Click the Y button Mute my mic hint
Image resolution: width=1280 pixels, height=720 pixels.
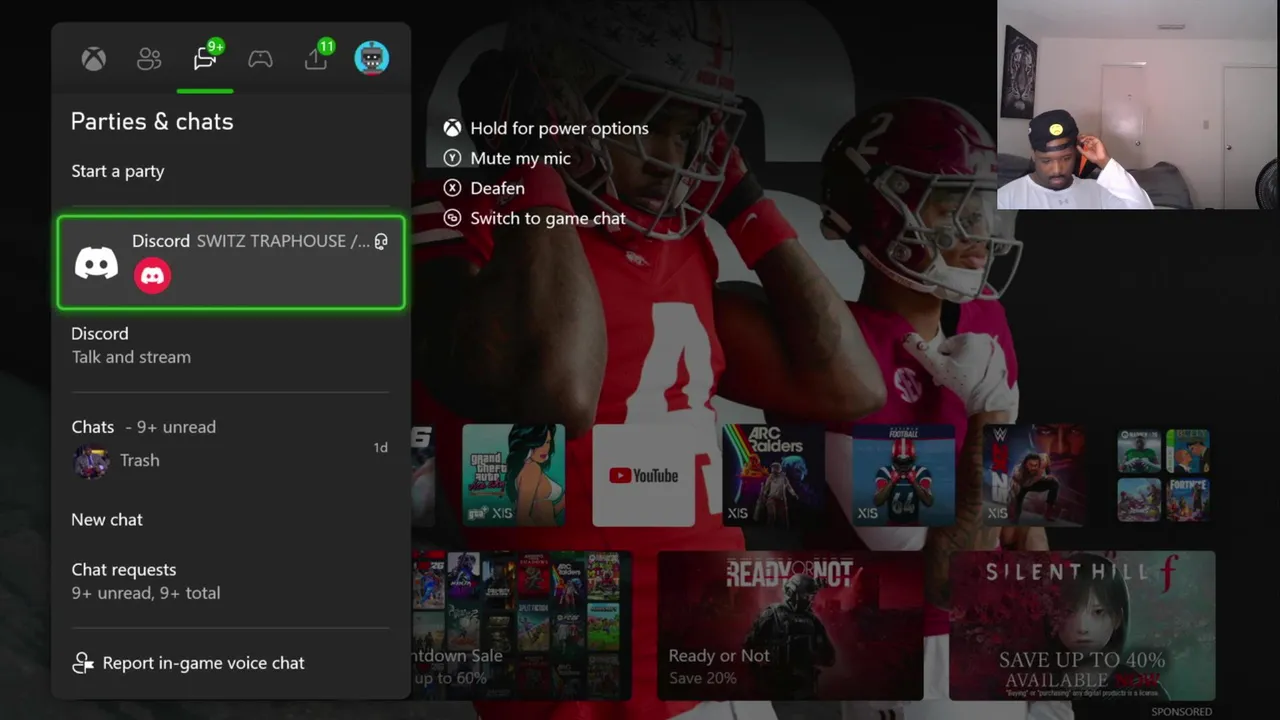(453, 158)
